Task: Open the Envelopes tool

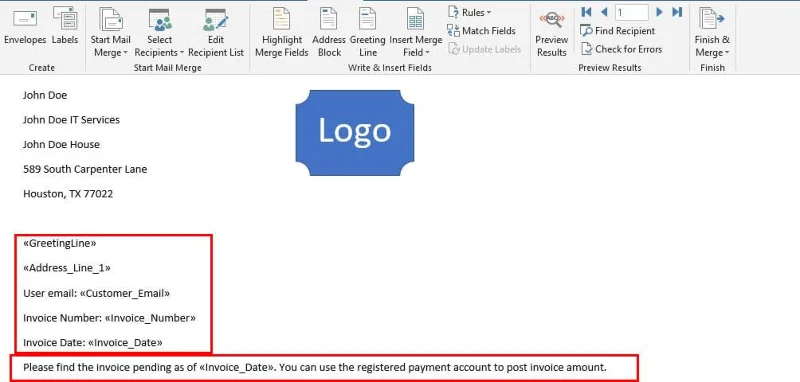Action: (25, 28)
